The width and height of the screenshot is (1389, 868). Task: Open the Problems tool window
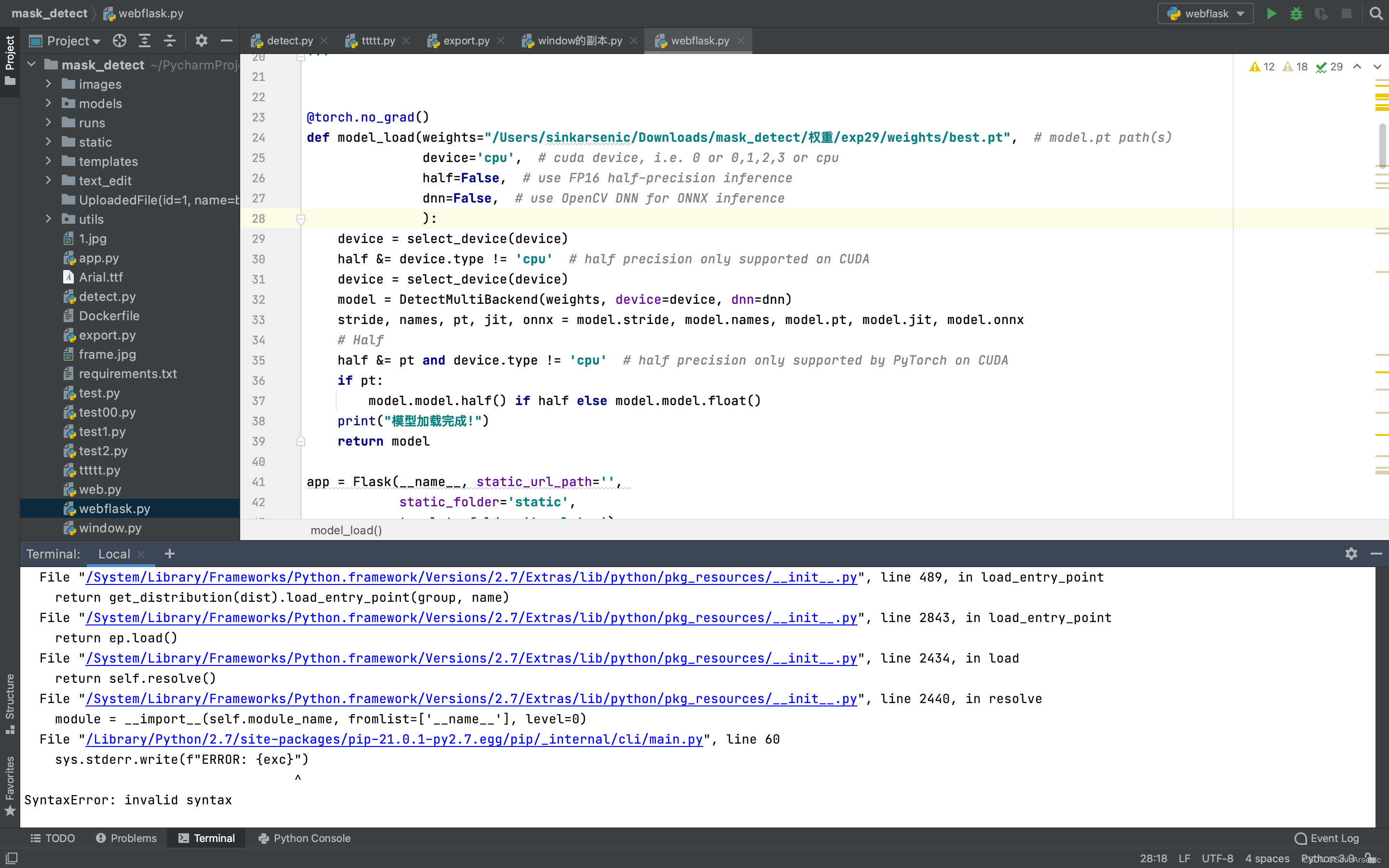coord(126,838)
